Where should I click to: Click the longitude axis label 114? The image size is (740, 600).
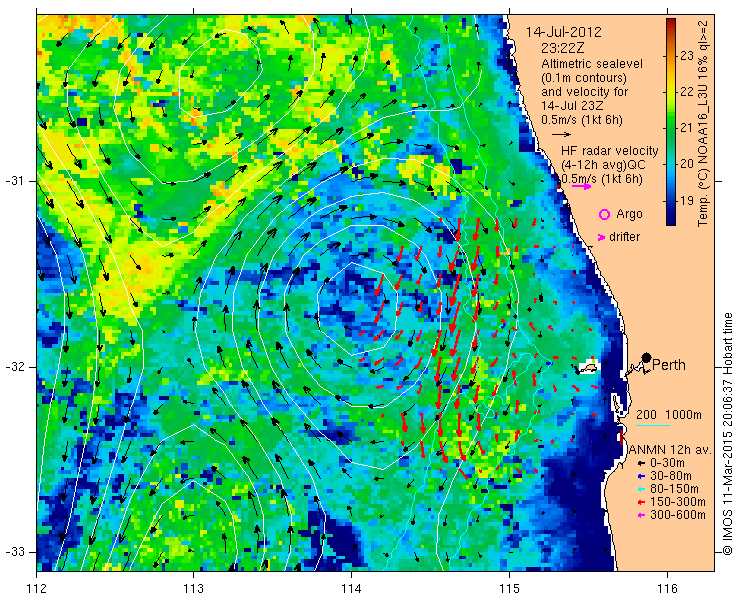click(351, 589)
